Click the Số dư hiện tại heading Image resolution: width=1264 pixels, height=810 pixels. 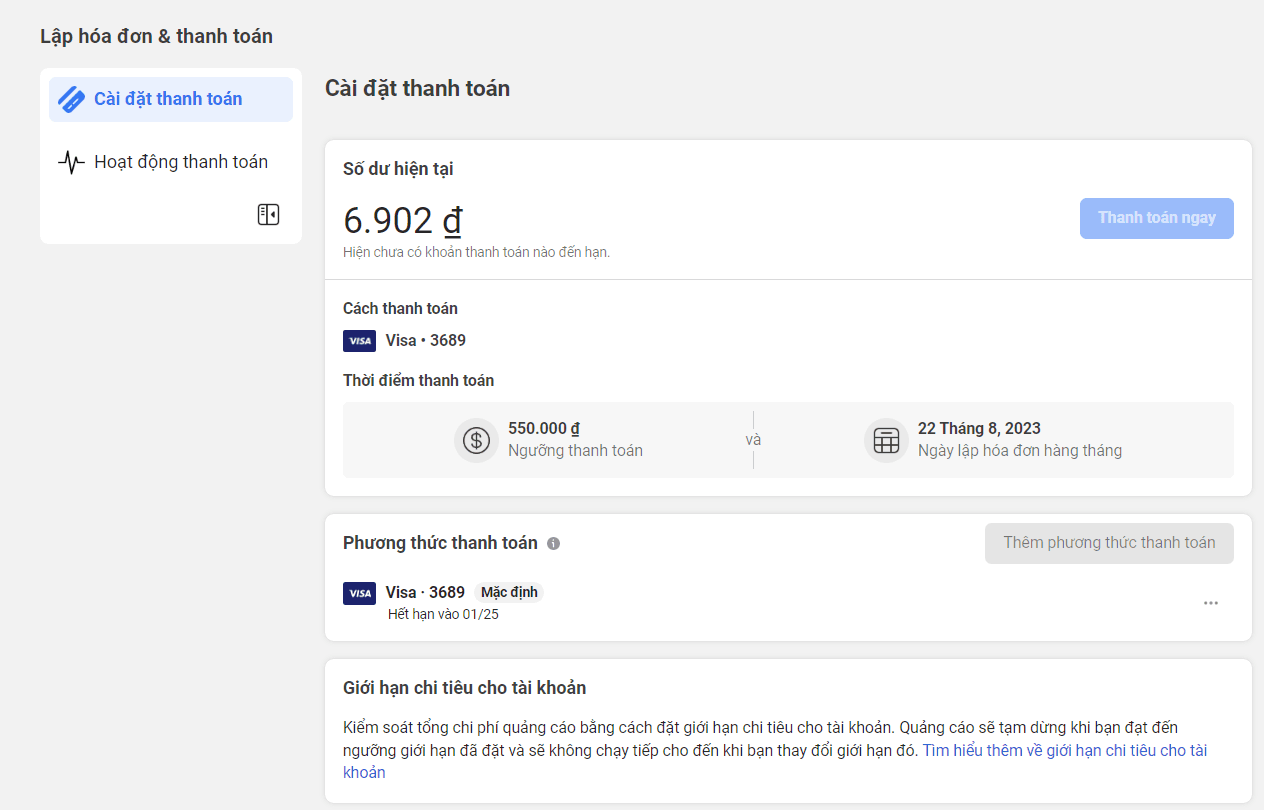coord(398,169)
